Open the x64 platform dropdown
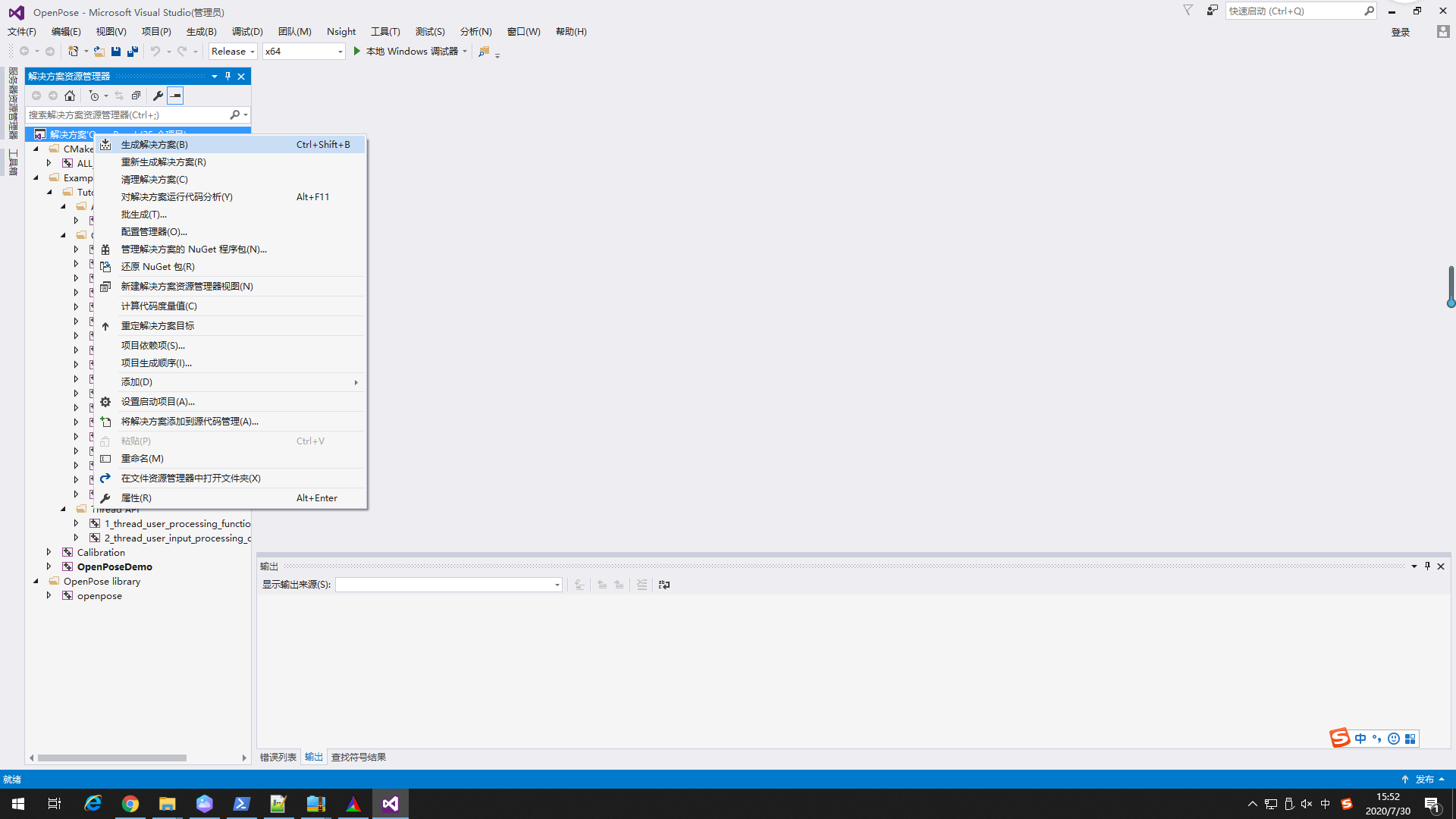Image resolution: width=1456 pixels, height=819 pixels. point(303,52)
